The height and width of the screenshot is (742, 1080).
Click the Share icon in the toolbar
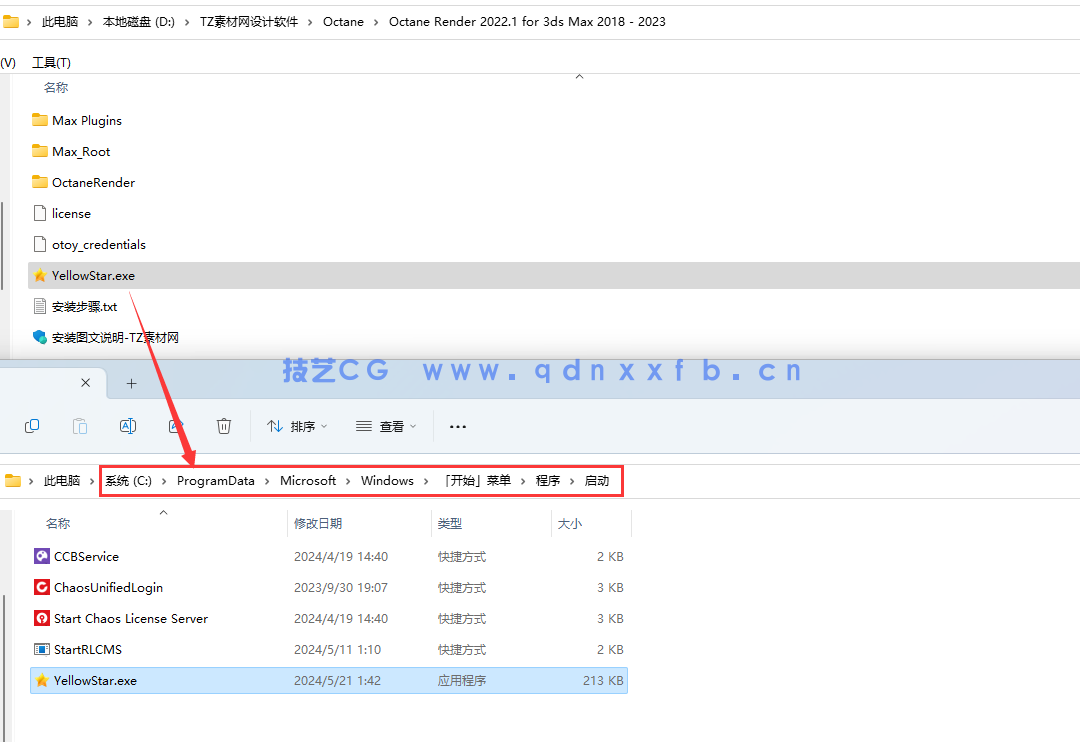(x=176, y=426)
